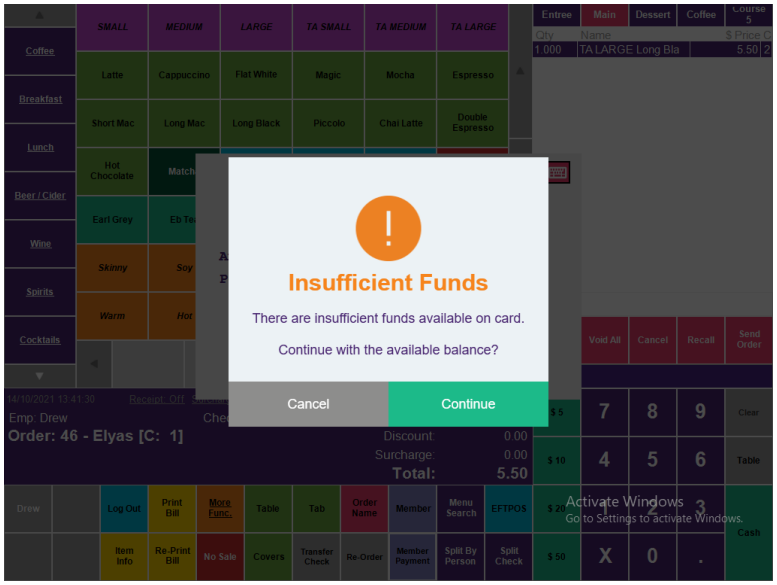Toggle the Receipt: Off setting
Screen dimensions: 777x585
tap(157, 399)
